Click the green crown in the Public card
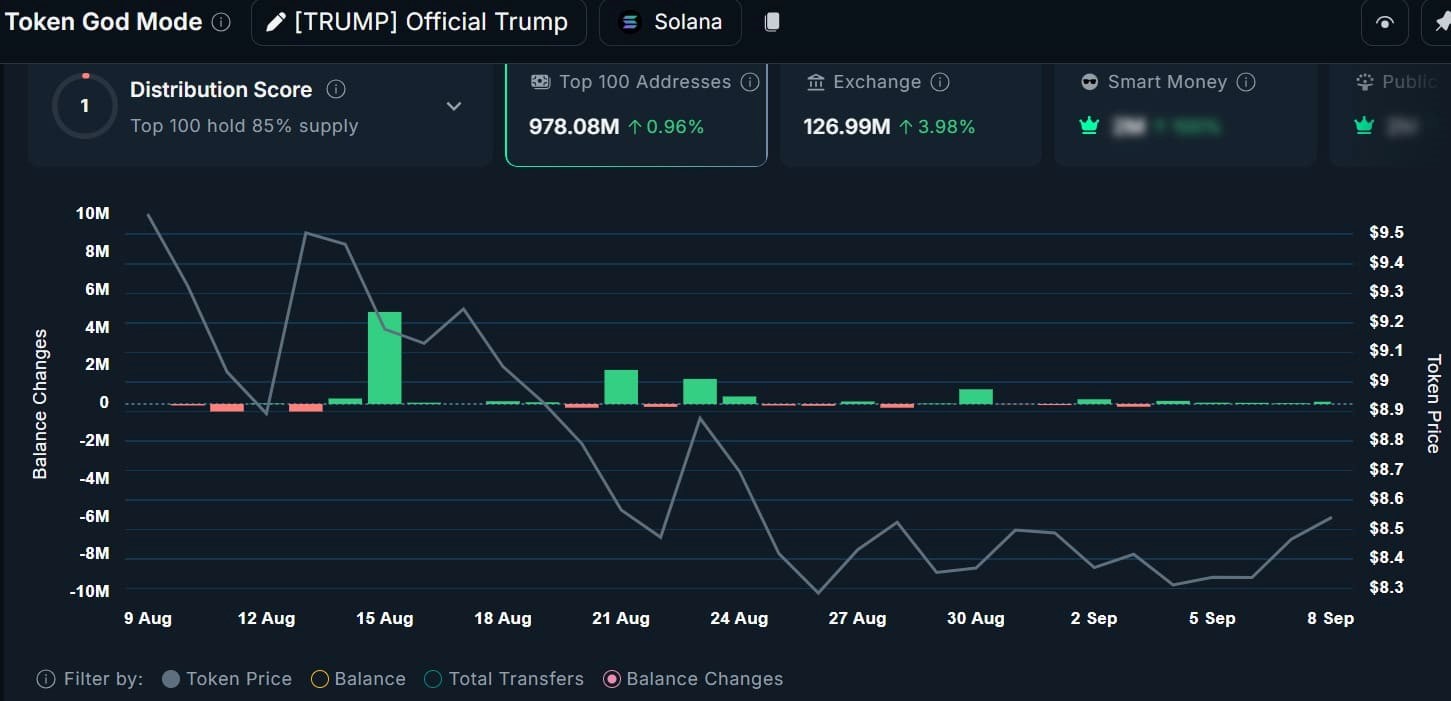This screenshot has width=1451, height=701. pos(1363,126)
